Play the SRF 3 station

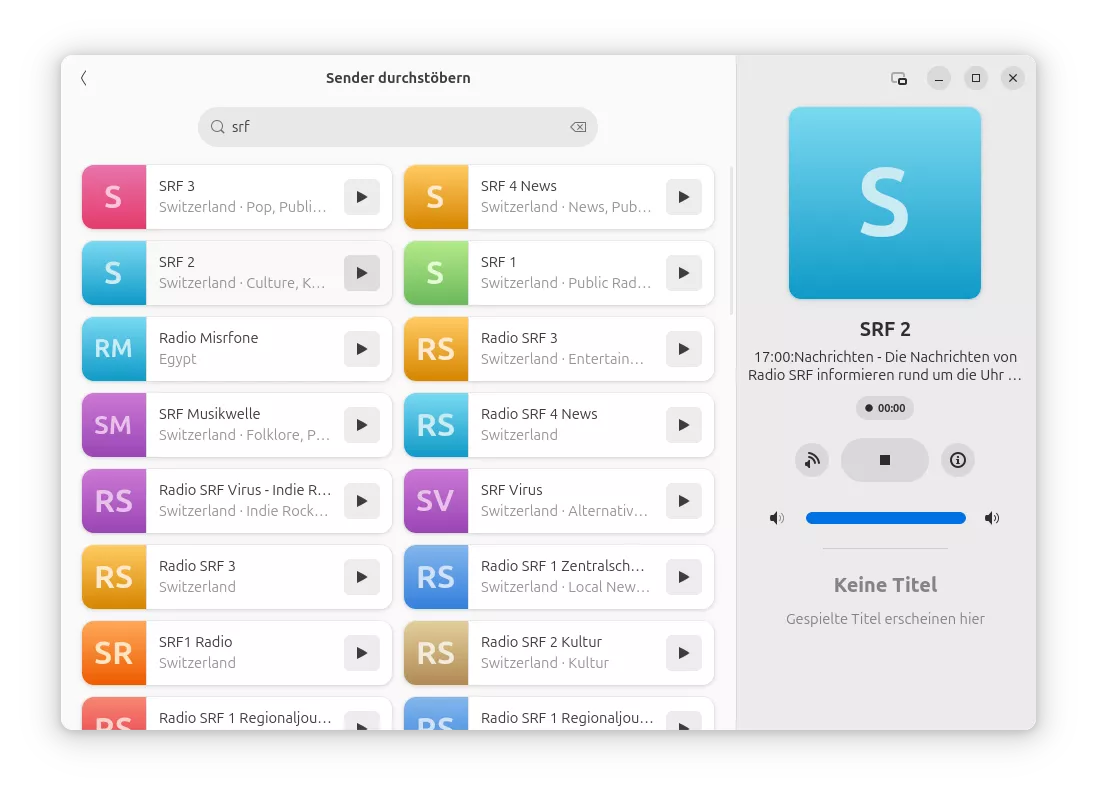pos(361,197)
